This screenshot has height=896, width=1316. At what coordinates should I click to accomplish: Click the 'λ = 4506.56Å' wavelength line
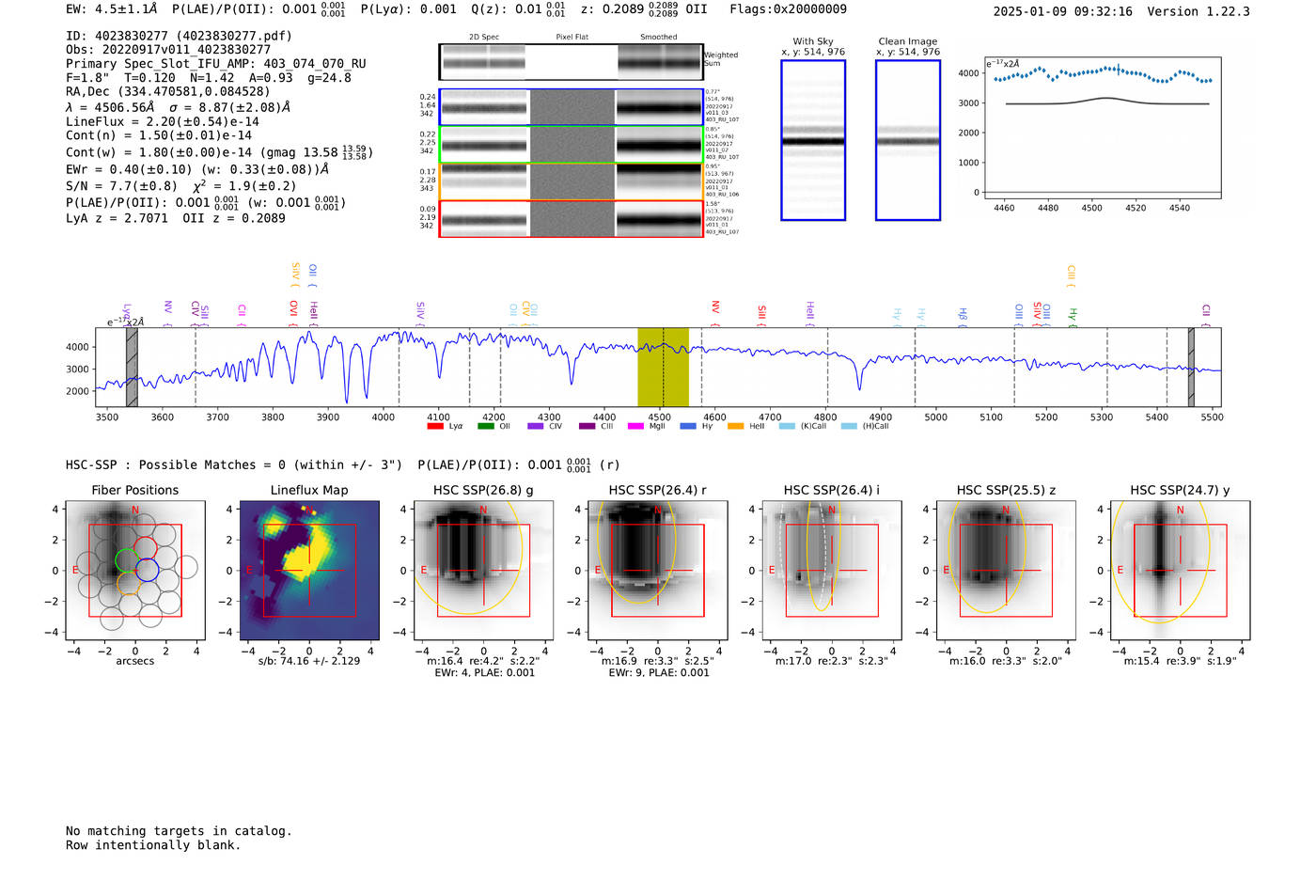coord(110,107)
